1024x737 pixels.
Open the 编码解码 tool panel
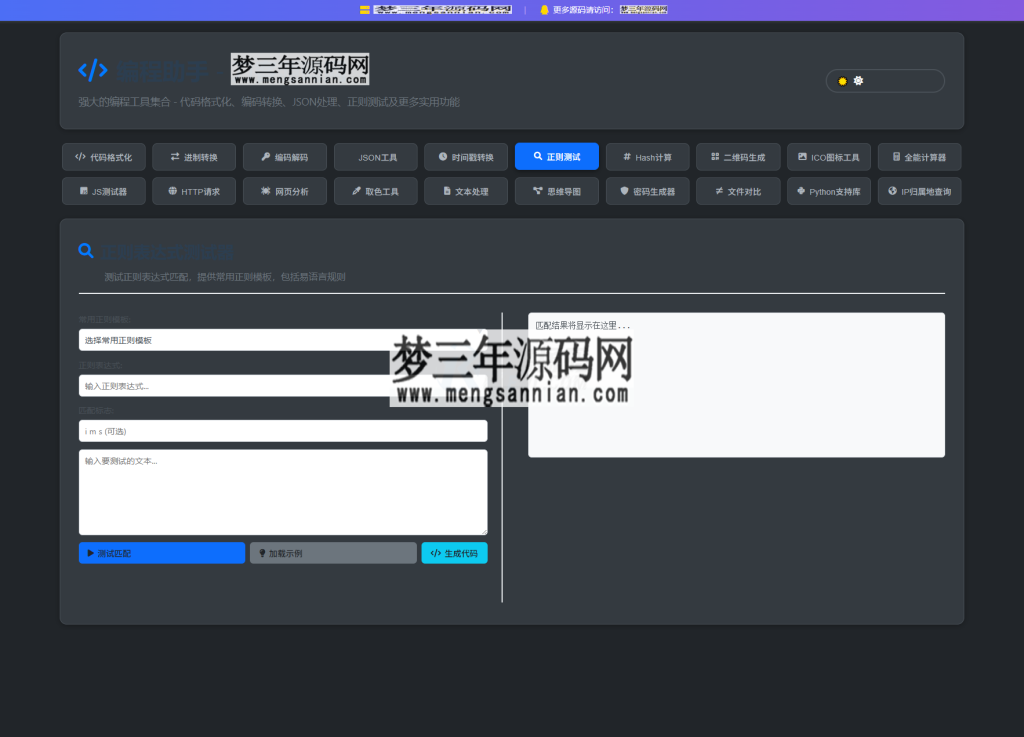point(284,156)
